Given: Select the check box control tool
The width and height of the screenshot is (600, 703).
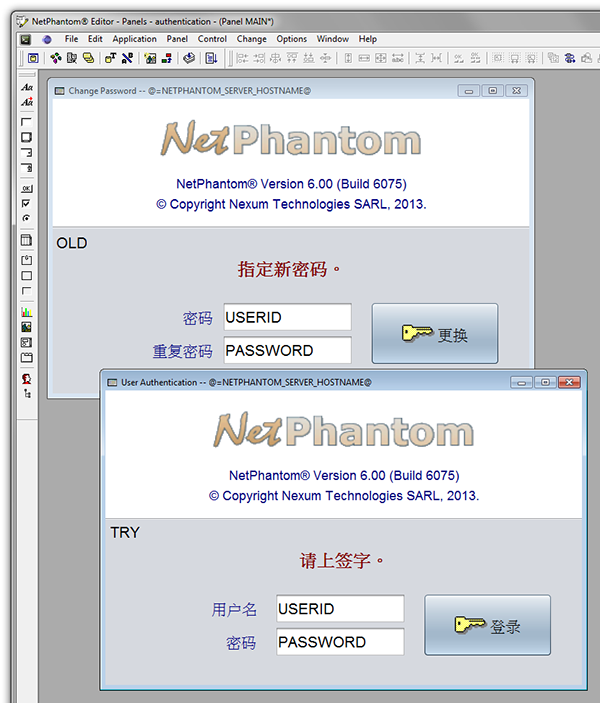Looking at the screenshot, I should (26, 204).
